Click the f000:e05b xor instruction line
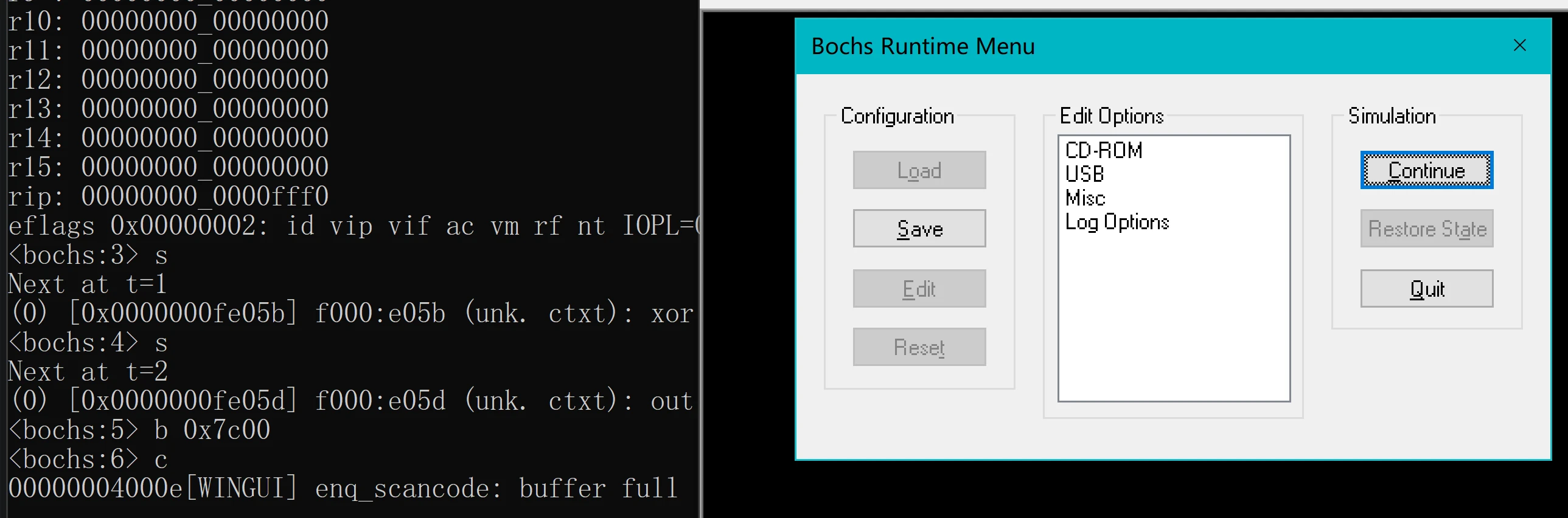The width and height of the screenshot is (1568, 518). click(x=352, y=314)
